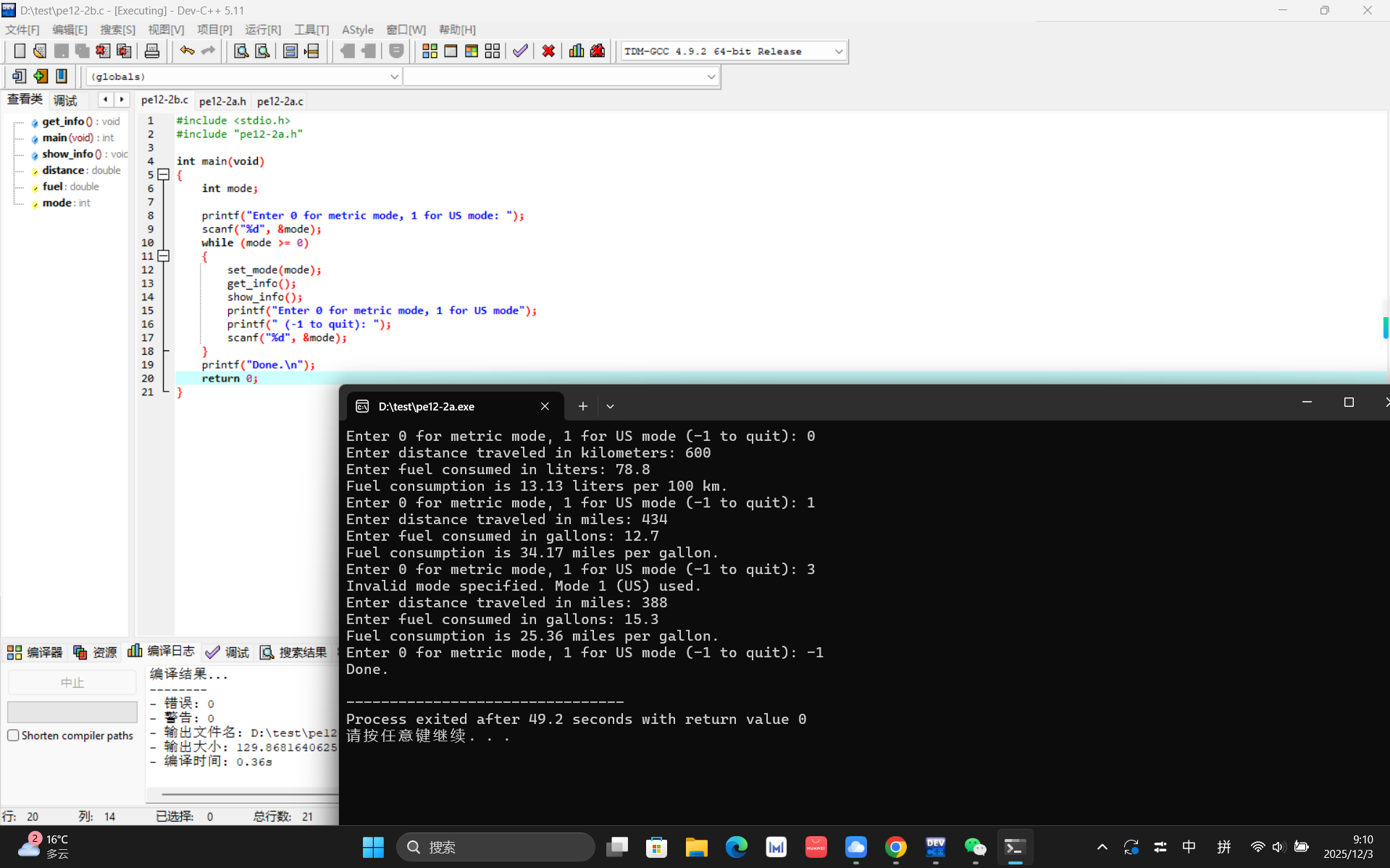Open the terminal tab options chevron
The width and height of the screenshot is (1390, 868).
pos(610,407)
